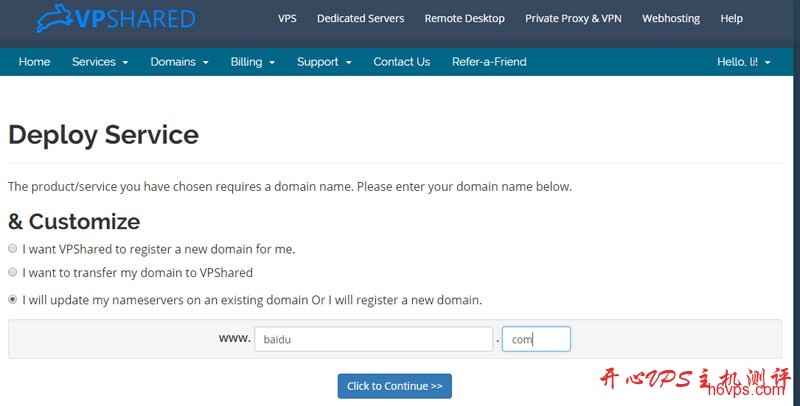Open the Refer-a-Friend menu item
Image resolution: width=800 pixels, height=406 pixels.
point(489,62)
